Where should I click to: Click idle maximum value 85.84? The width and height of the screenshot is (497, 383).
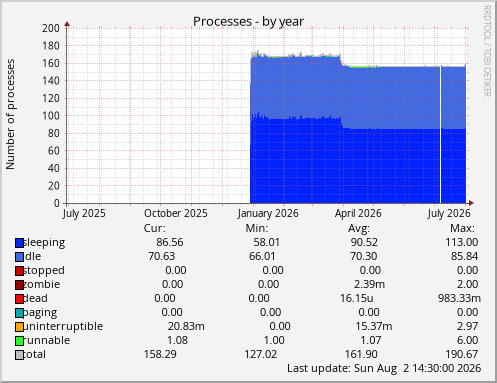[x=464, y=256]
